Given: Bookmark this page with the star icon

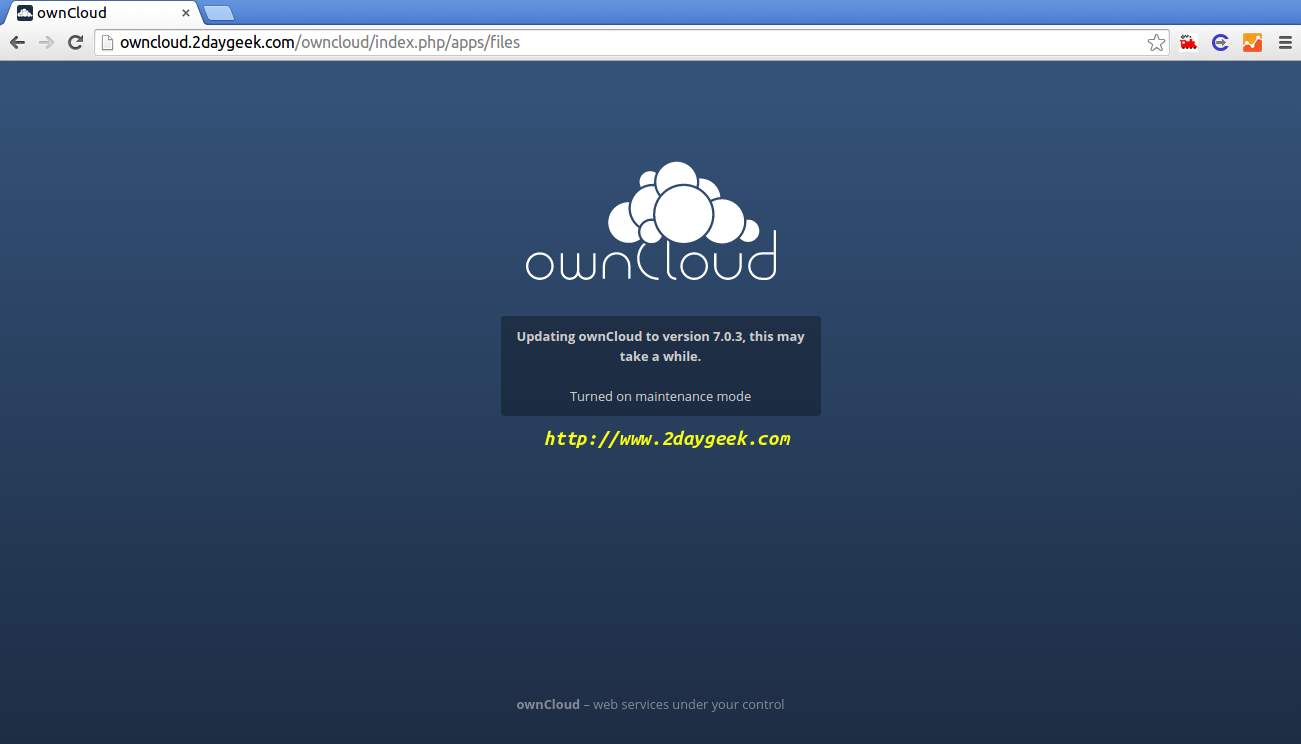Looking at the screenshot, I should (1156, 42).
